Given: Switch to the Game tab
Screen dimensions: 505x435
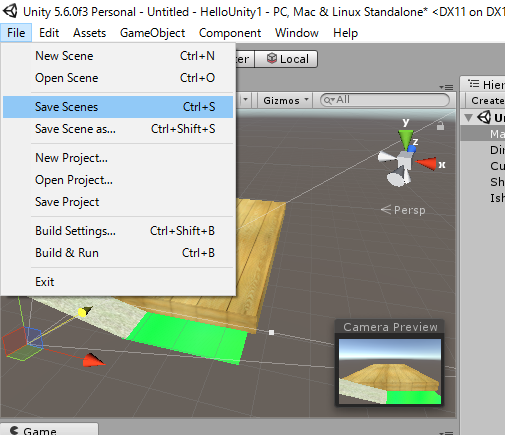Looking at the screenshot, I should coord(49,429).
